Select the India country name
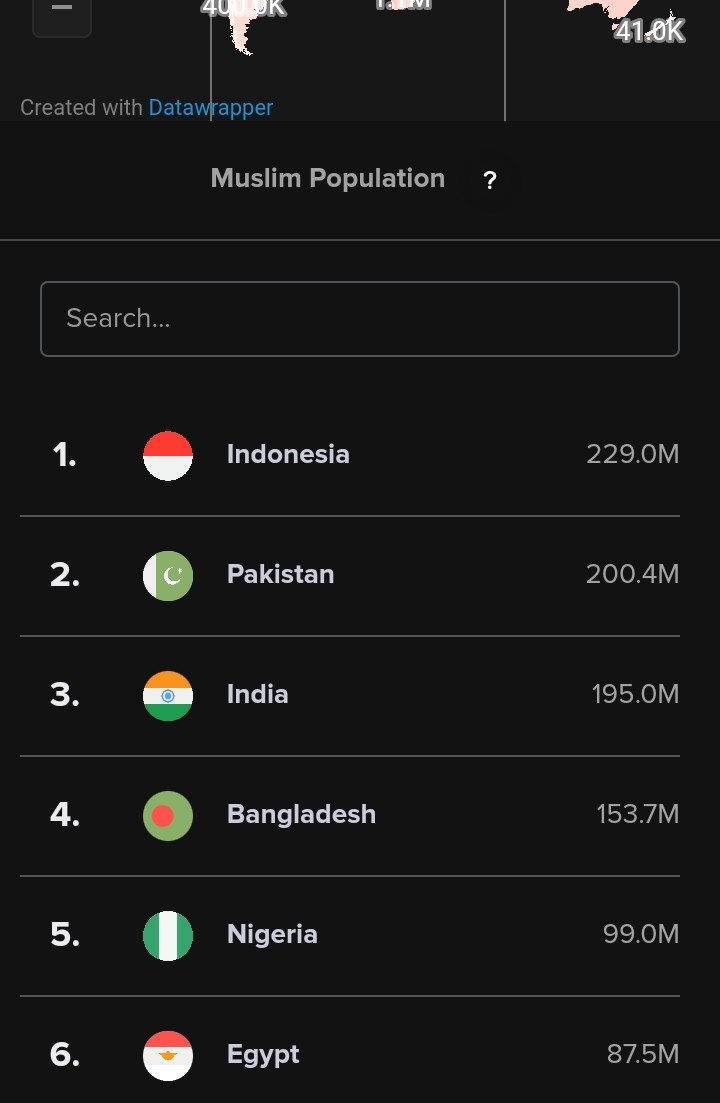 pos(257,694)
